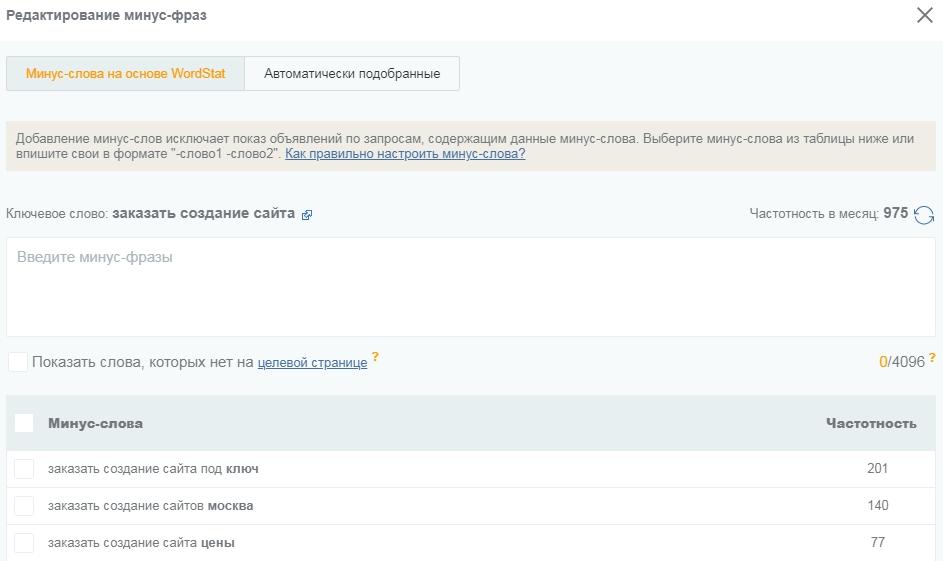
Task: Open the external link icon beside the keyword
Action: point(307,215)
